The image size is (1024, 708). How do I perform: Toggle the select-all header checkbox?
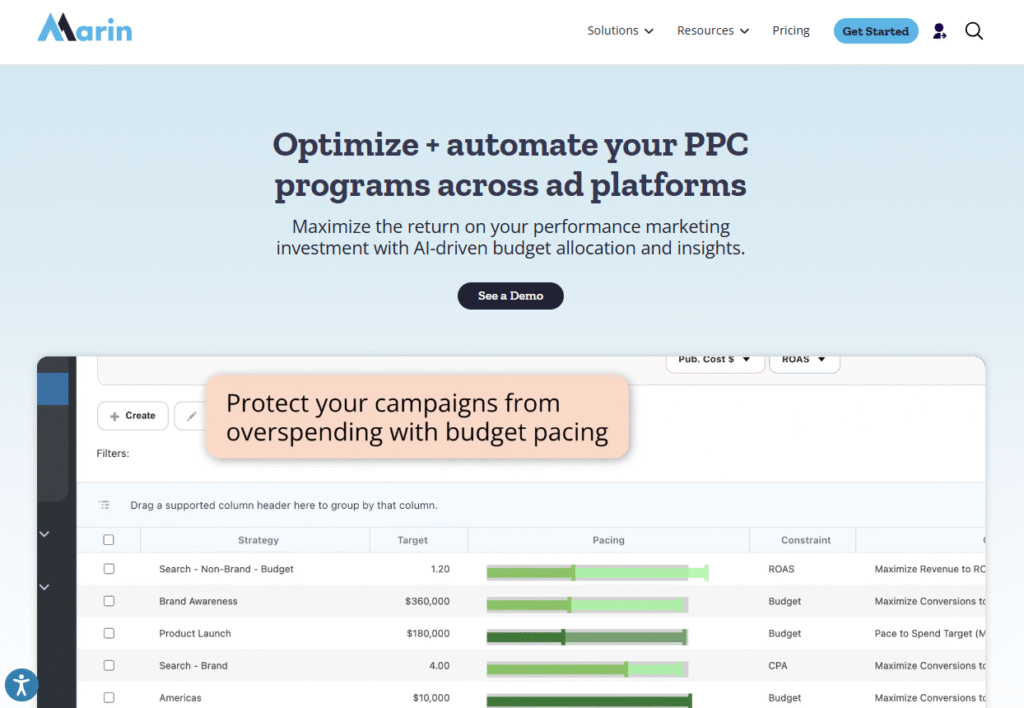(x=109, y=540)
